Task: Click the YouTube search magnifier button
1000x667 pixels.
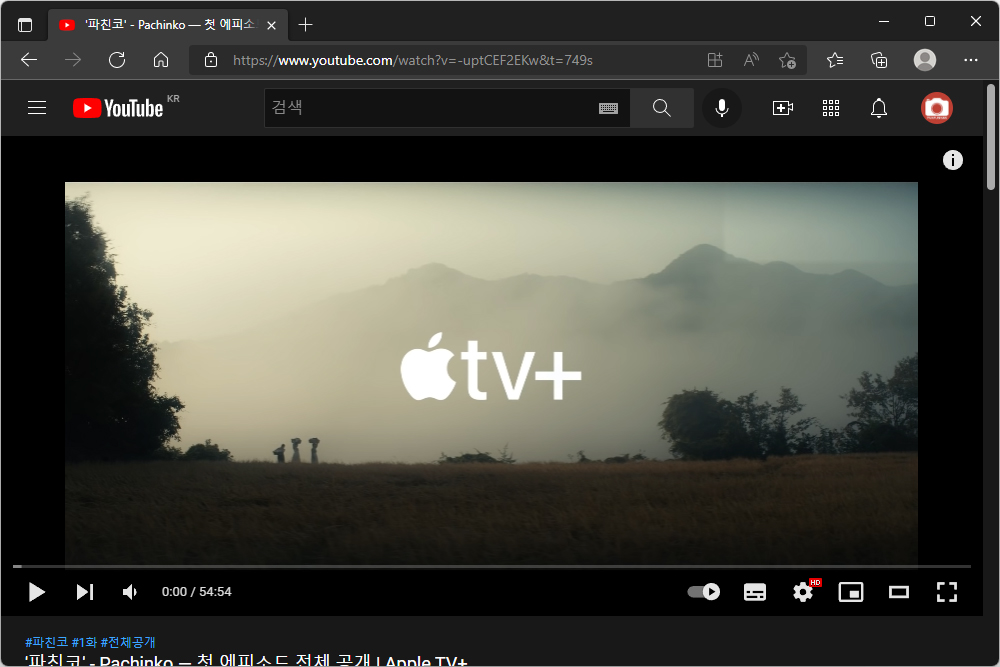Action: click(662, 108)
